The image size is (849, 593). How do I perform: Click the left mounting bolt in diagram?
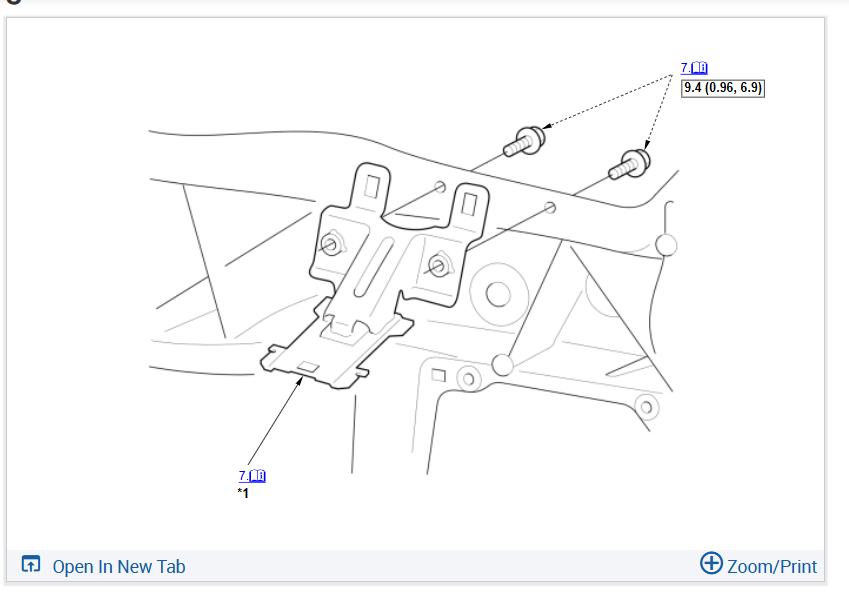(524, 142)
